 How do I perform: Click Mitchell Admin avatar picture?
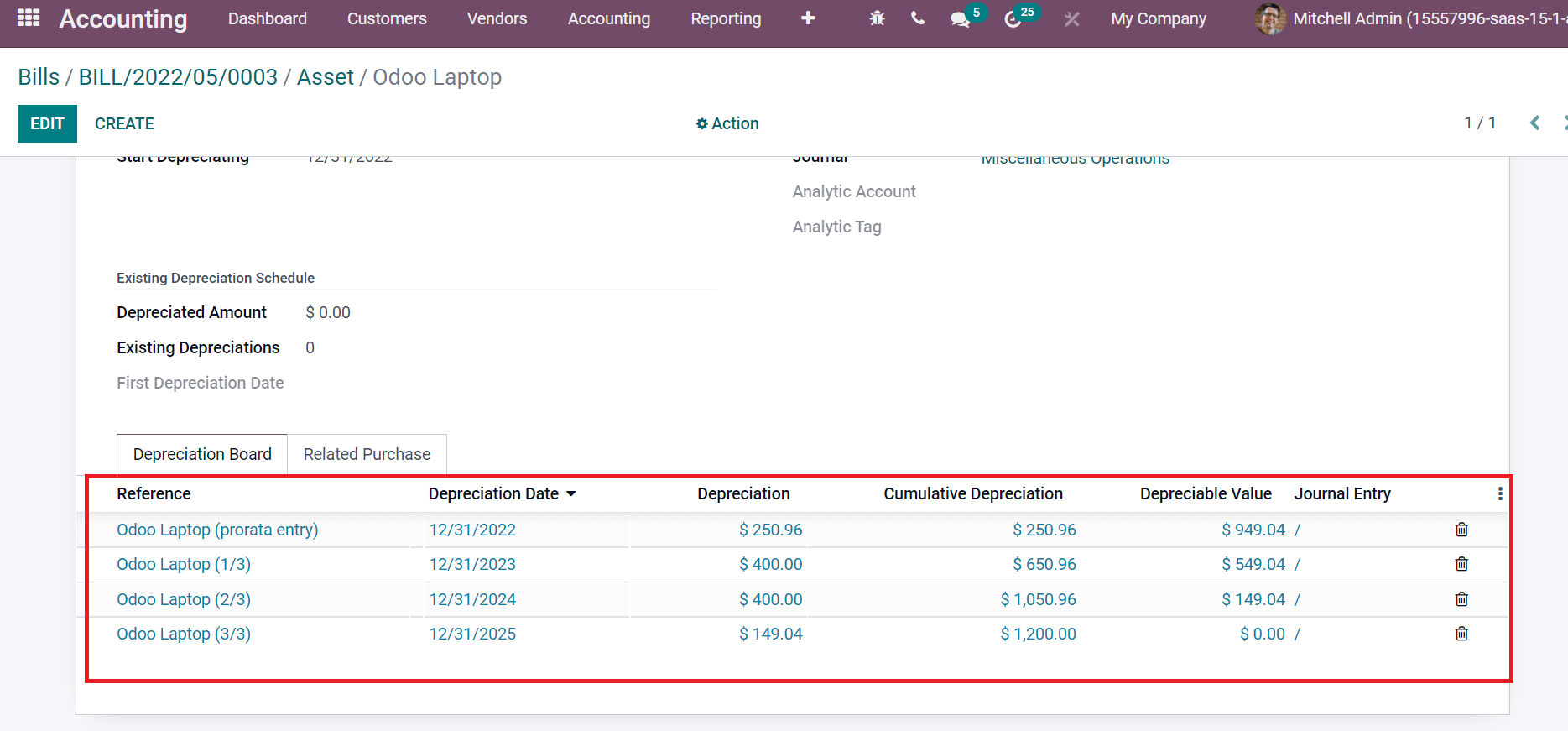point(1270,18)
